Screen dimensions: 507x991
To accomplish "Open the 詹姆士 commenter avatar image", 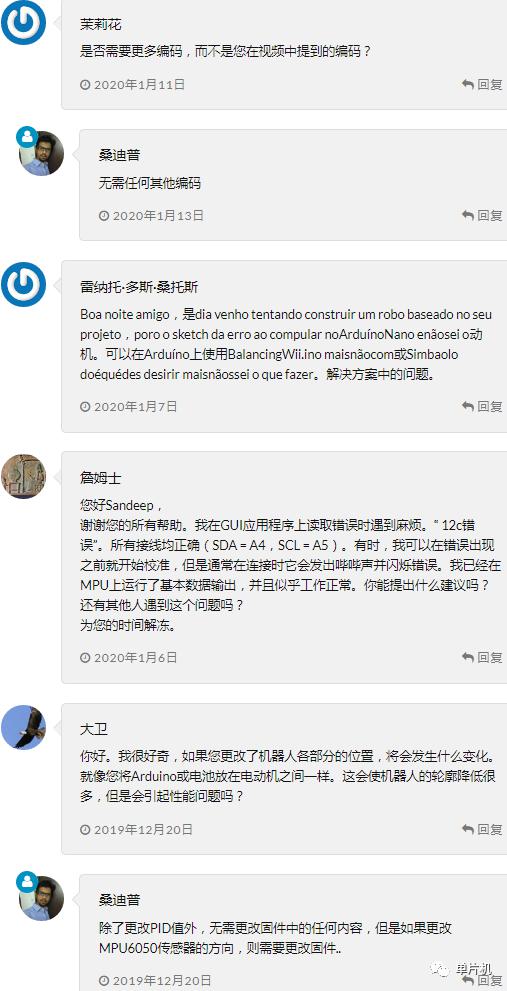I will (23, 476).
